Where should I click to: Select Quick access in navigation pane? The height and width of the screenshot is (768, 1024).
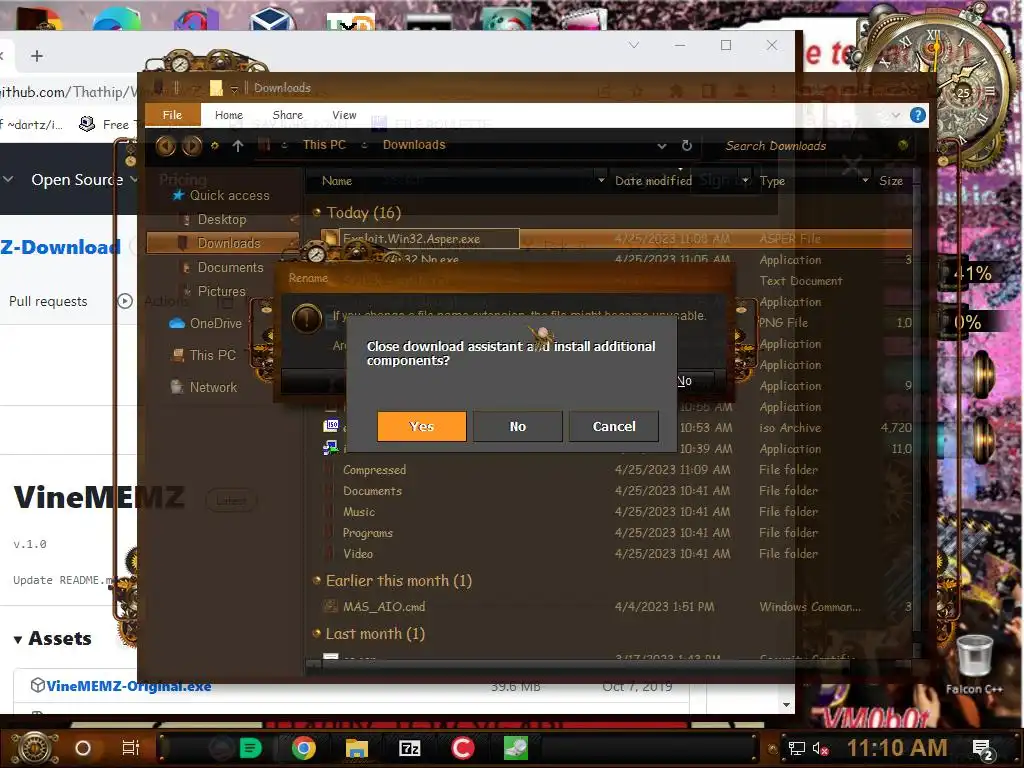(x=229, y=195)
